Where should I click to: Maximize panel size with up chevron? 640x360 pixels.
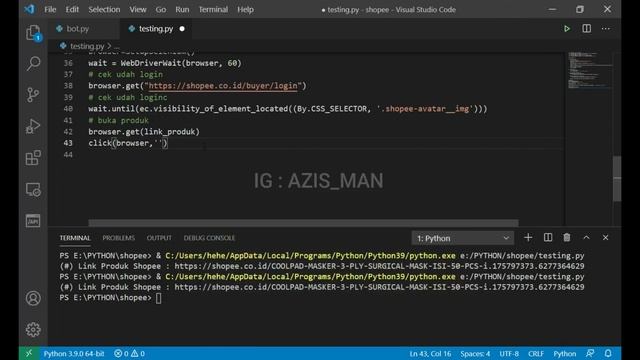tap(586, 238)
